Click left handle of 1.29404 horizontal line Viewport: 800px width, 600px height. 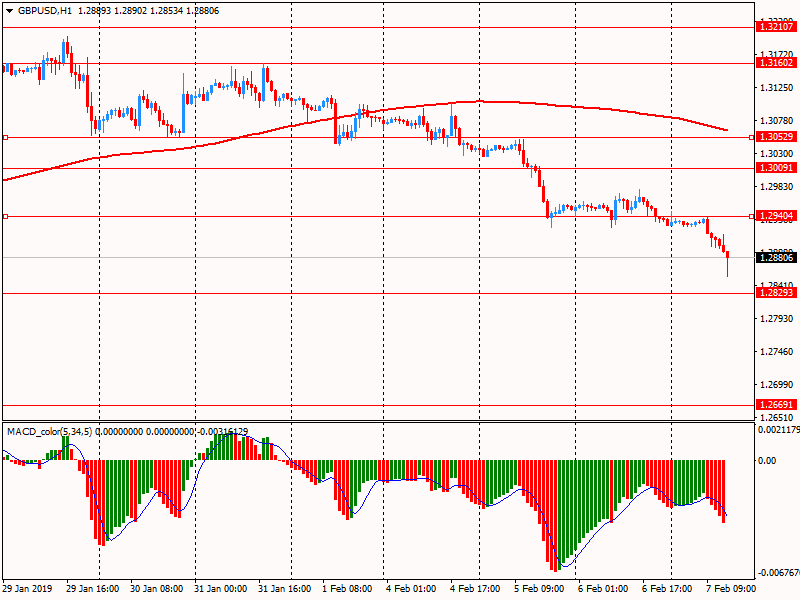point(4,216)
